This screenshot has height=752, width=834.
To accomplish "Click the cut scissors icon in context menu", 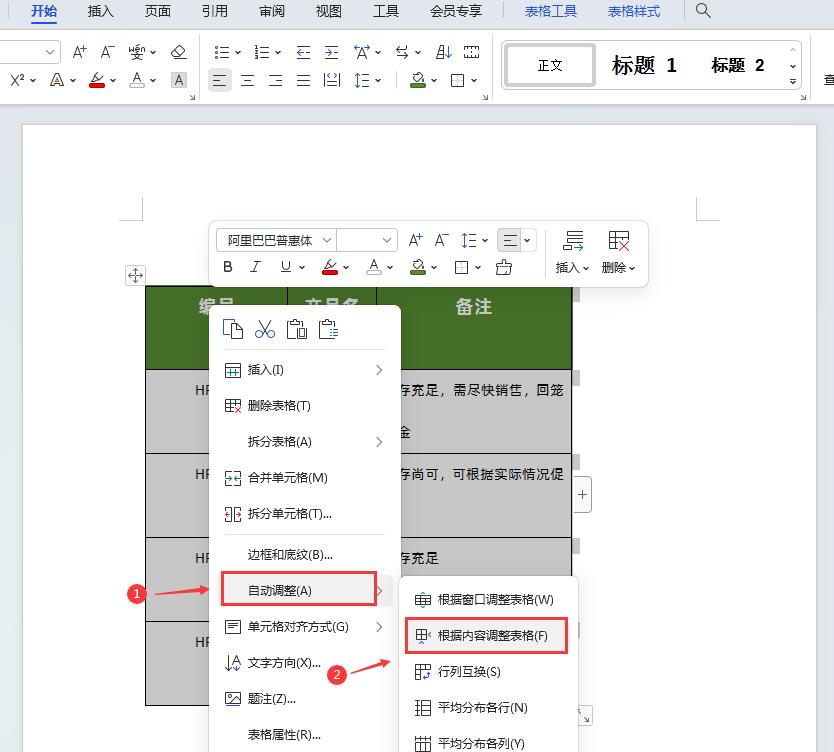I will click(264, 329).
